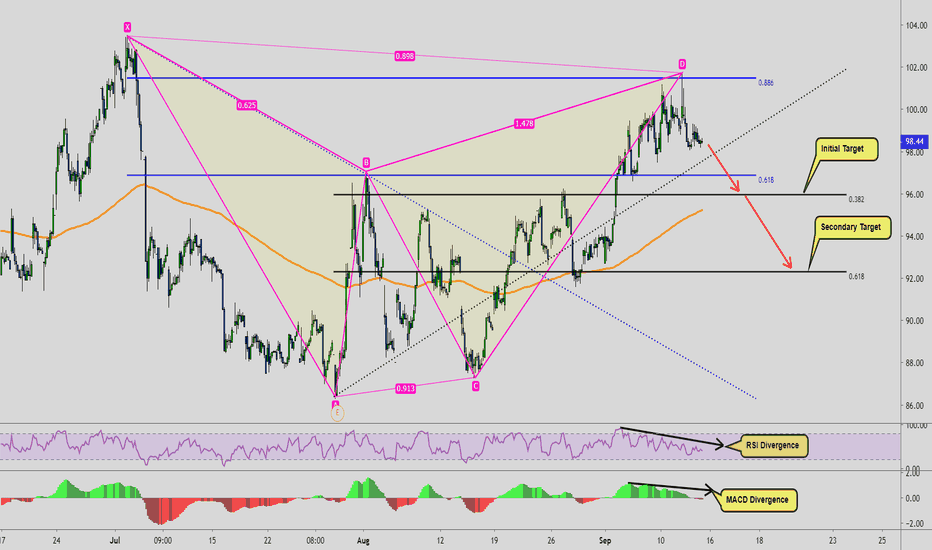Click the 104.00 price axis value
This screenshot has width=932, height=550.
pyautogui.click(x=916, y=26)
